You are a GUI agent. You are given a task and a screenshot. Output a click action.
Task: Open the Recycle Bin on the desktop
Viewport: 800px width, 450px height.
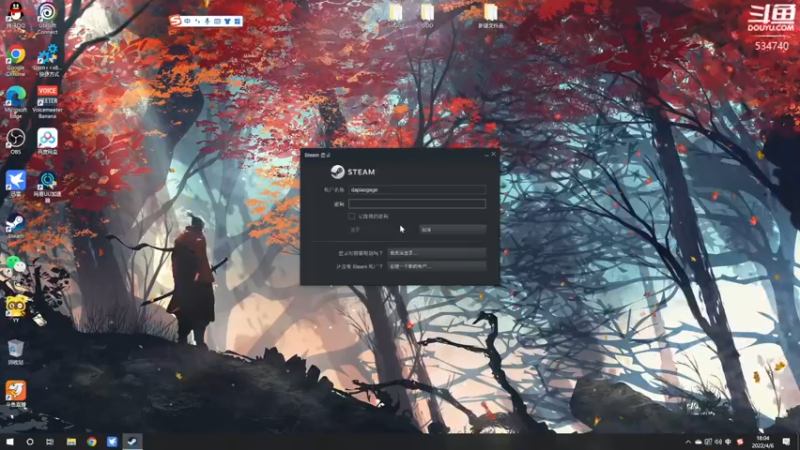(x=16, y=352)
